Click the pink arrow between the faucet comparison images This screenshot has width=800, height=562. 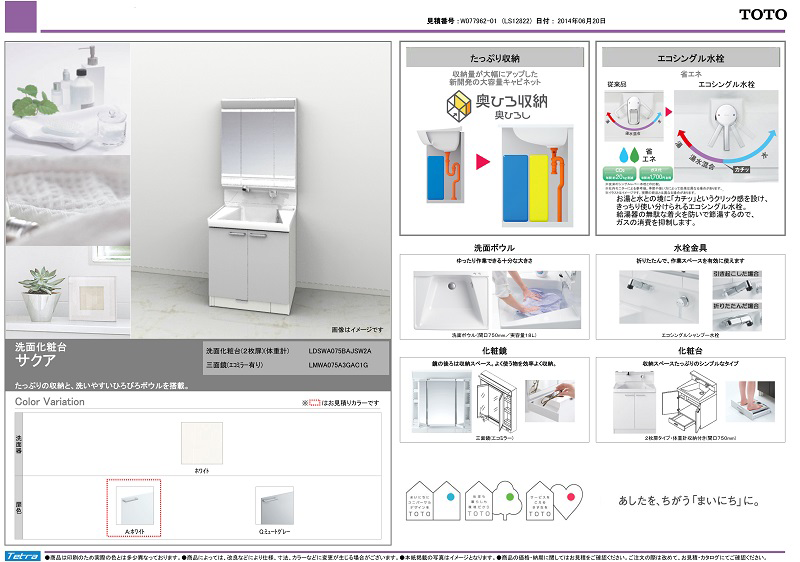click(x=669, y=112)
